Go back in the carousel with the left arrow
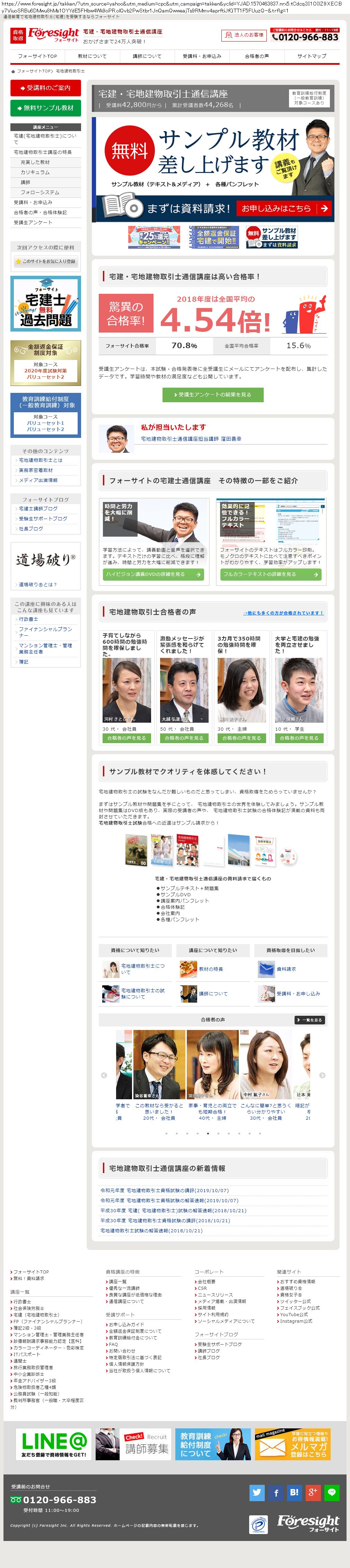 pos(104,1075)
